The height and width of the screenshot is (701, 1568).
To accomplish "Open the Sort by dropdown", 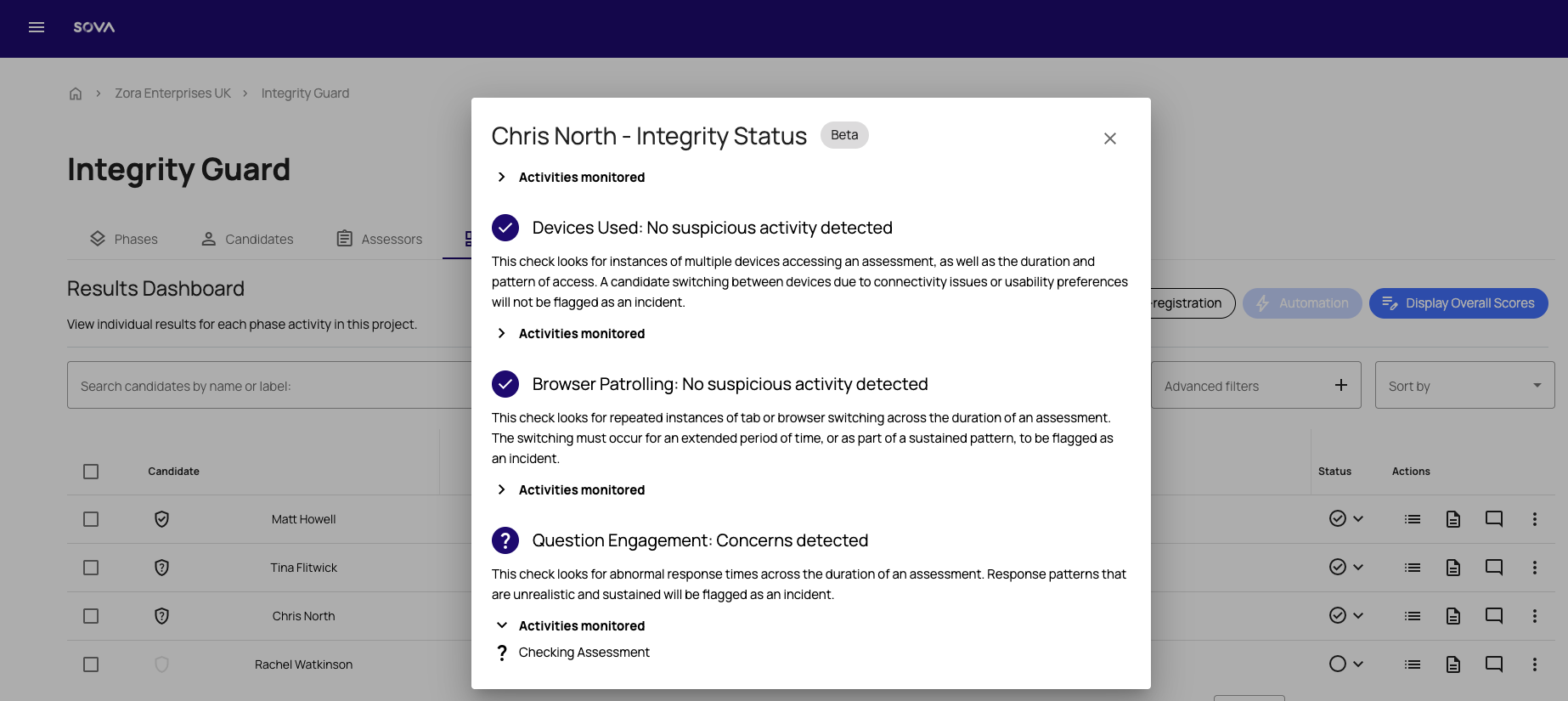I will tap(1464, 386).
